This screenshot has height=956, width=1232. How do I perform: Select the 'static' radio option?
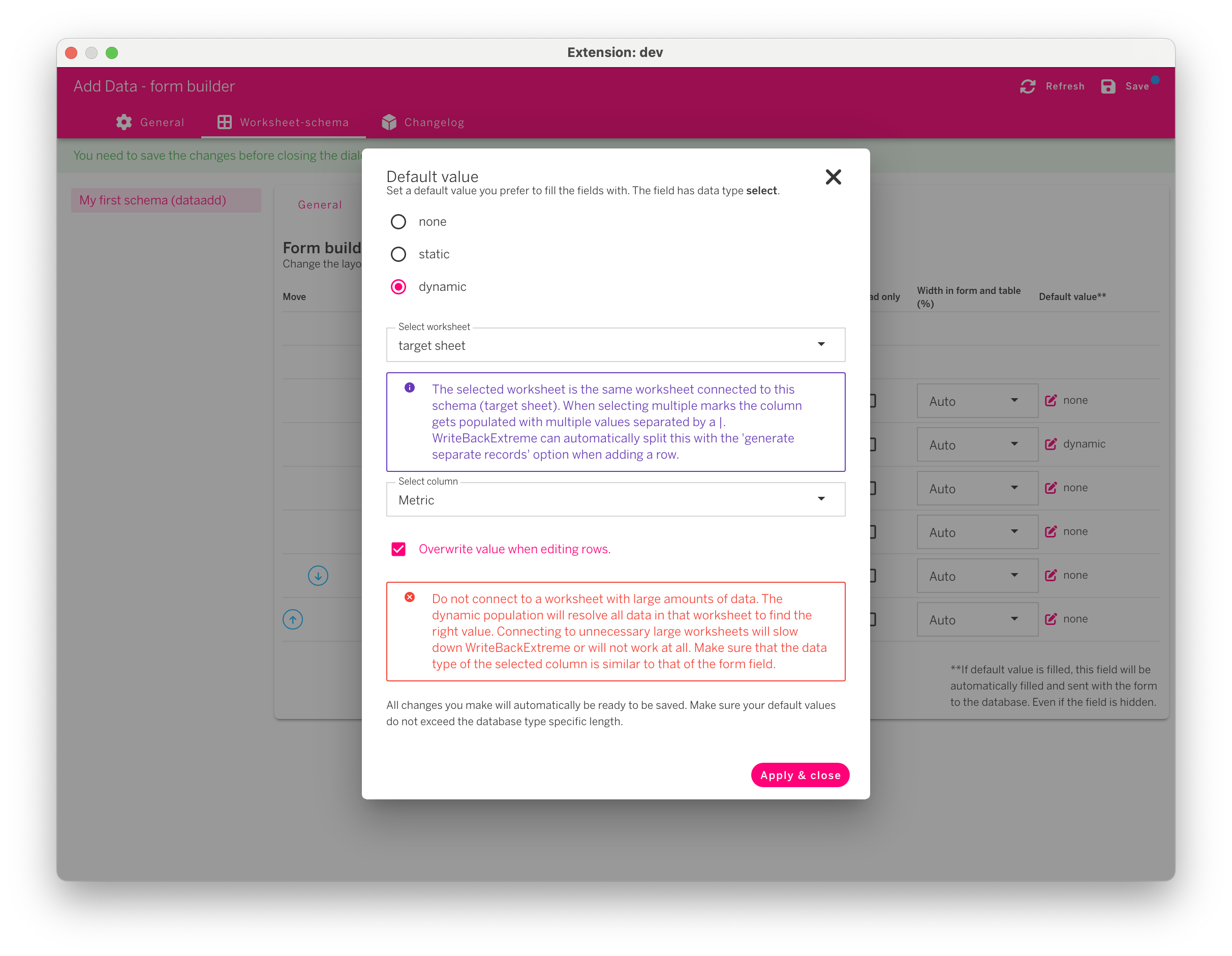[x=398, y=255]
